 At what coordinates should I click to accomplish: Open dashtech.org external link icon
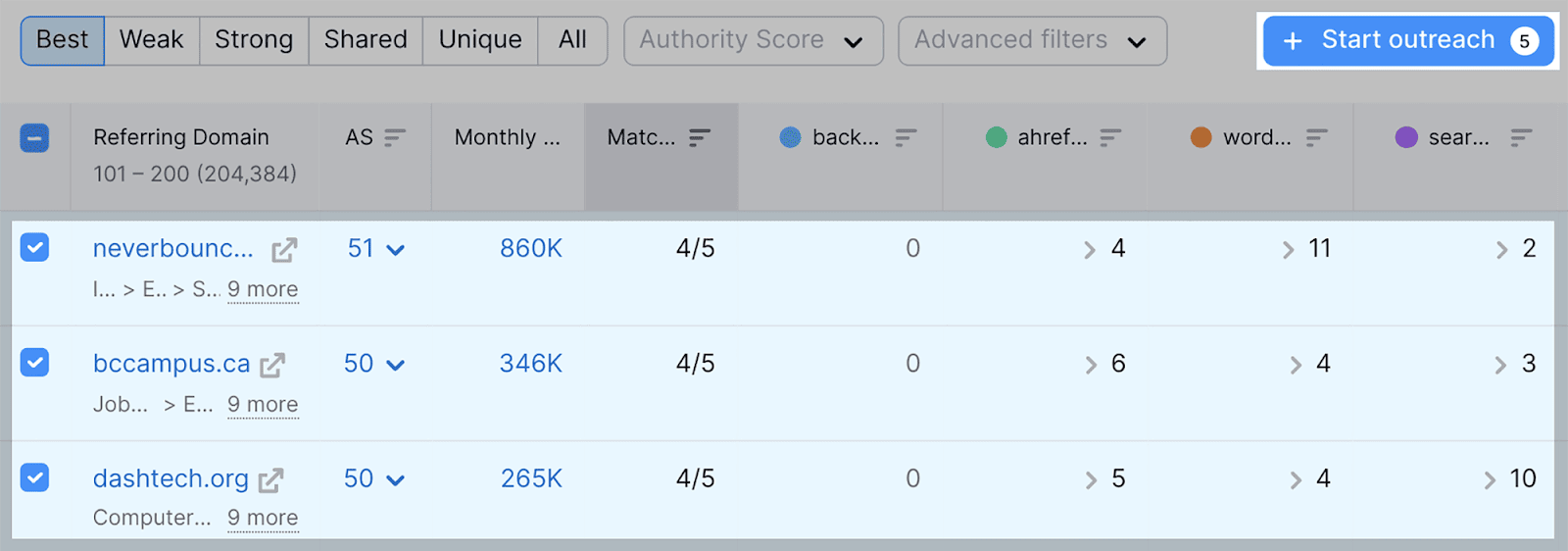(270, 480)
